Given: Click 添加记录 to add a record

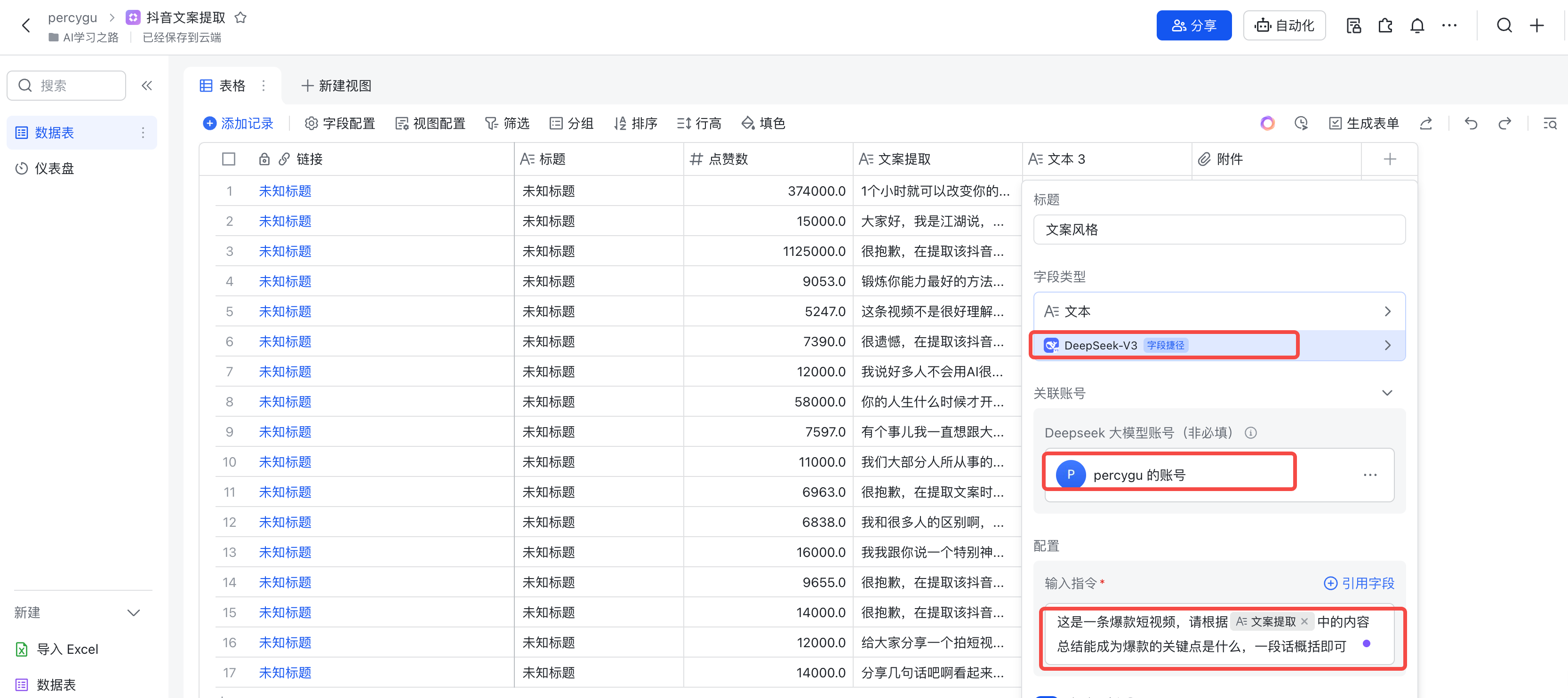Looking at the screenshot, I should click(238, 124).
